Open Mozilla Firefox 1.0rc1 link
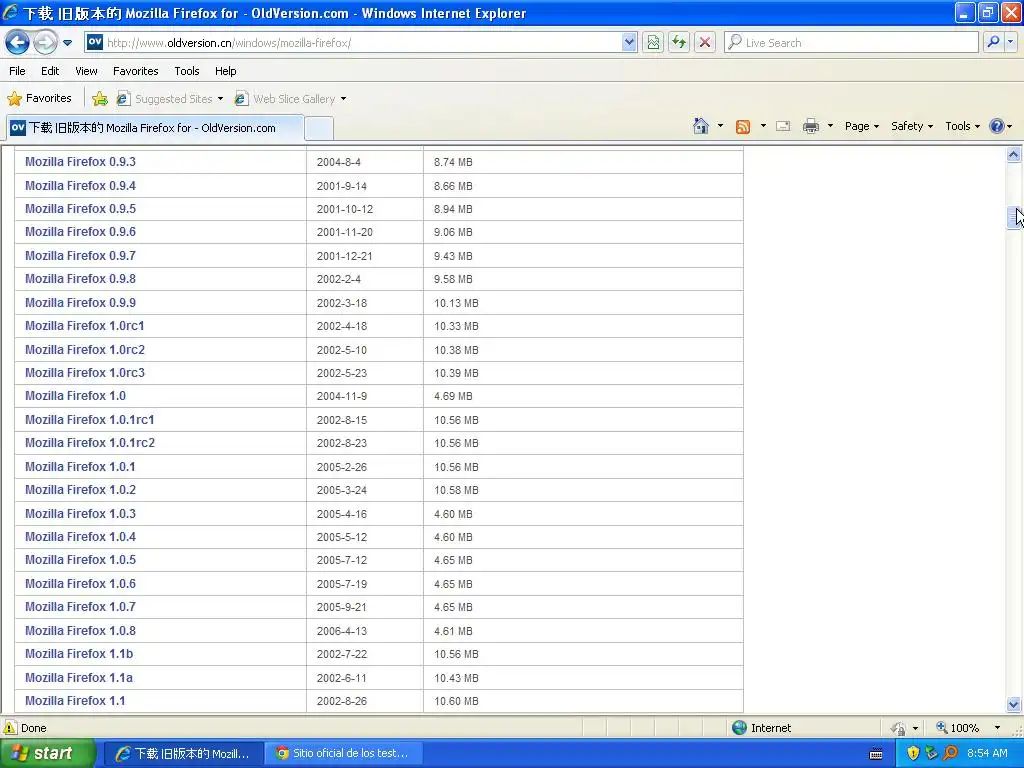Image resolution: width=1024 pixels, height=768 pixels. (x=84, y=326)
